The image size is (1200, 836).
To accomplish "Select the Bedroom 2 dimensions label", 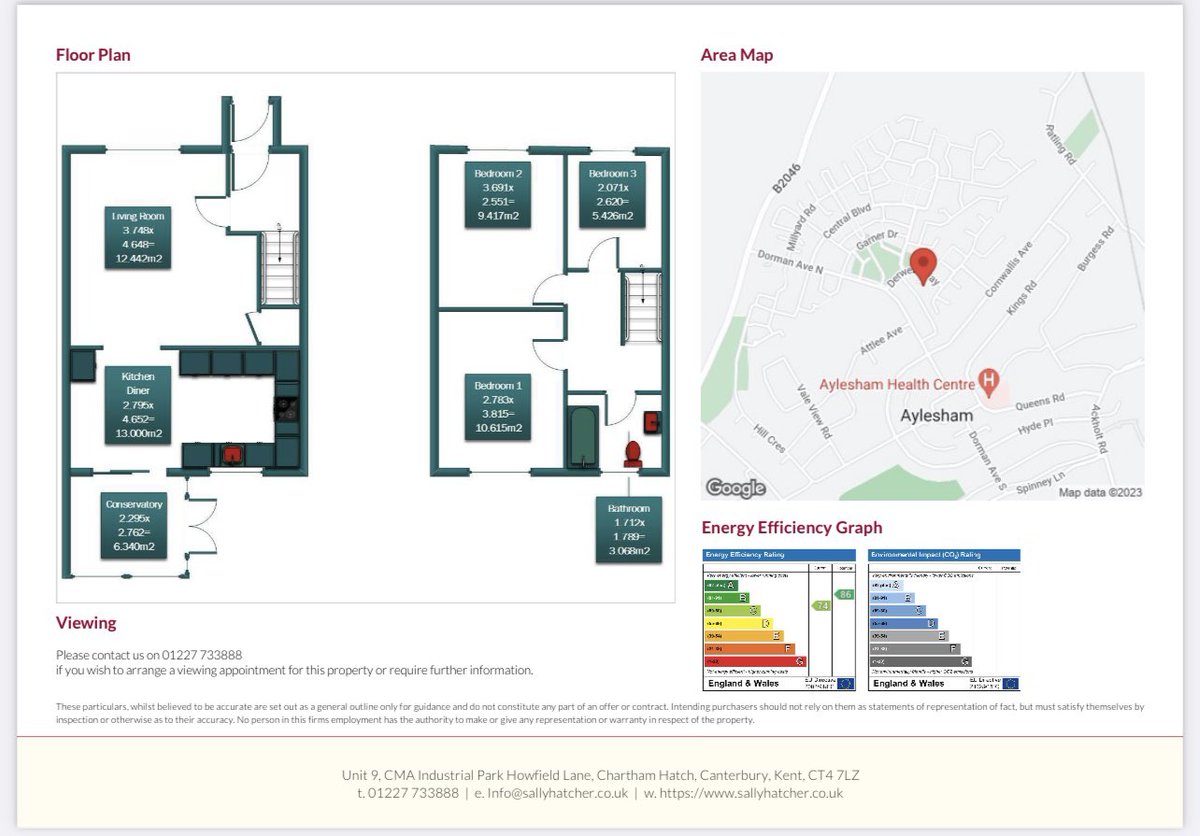I will (498, 195).
